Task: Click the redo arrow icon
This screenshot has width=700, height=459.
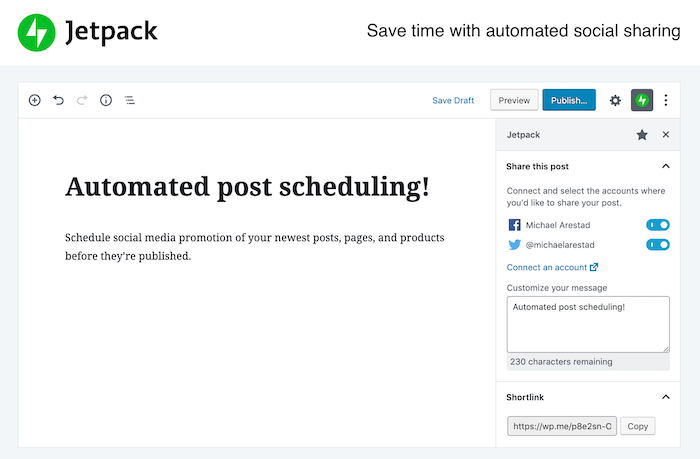Action: 82,100
